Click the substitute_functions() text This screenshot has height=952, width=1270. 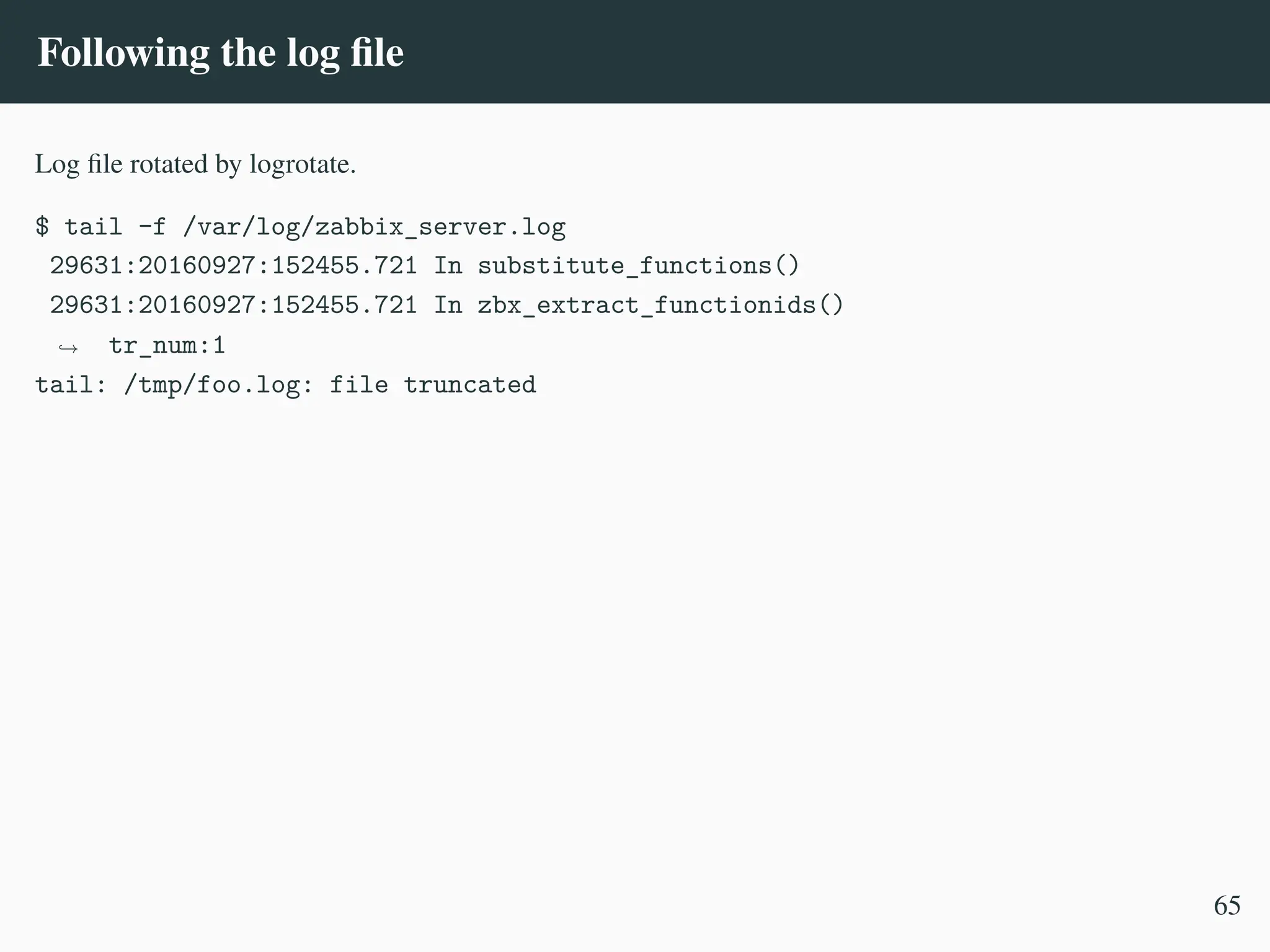click(639, 266)
